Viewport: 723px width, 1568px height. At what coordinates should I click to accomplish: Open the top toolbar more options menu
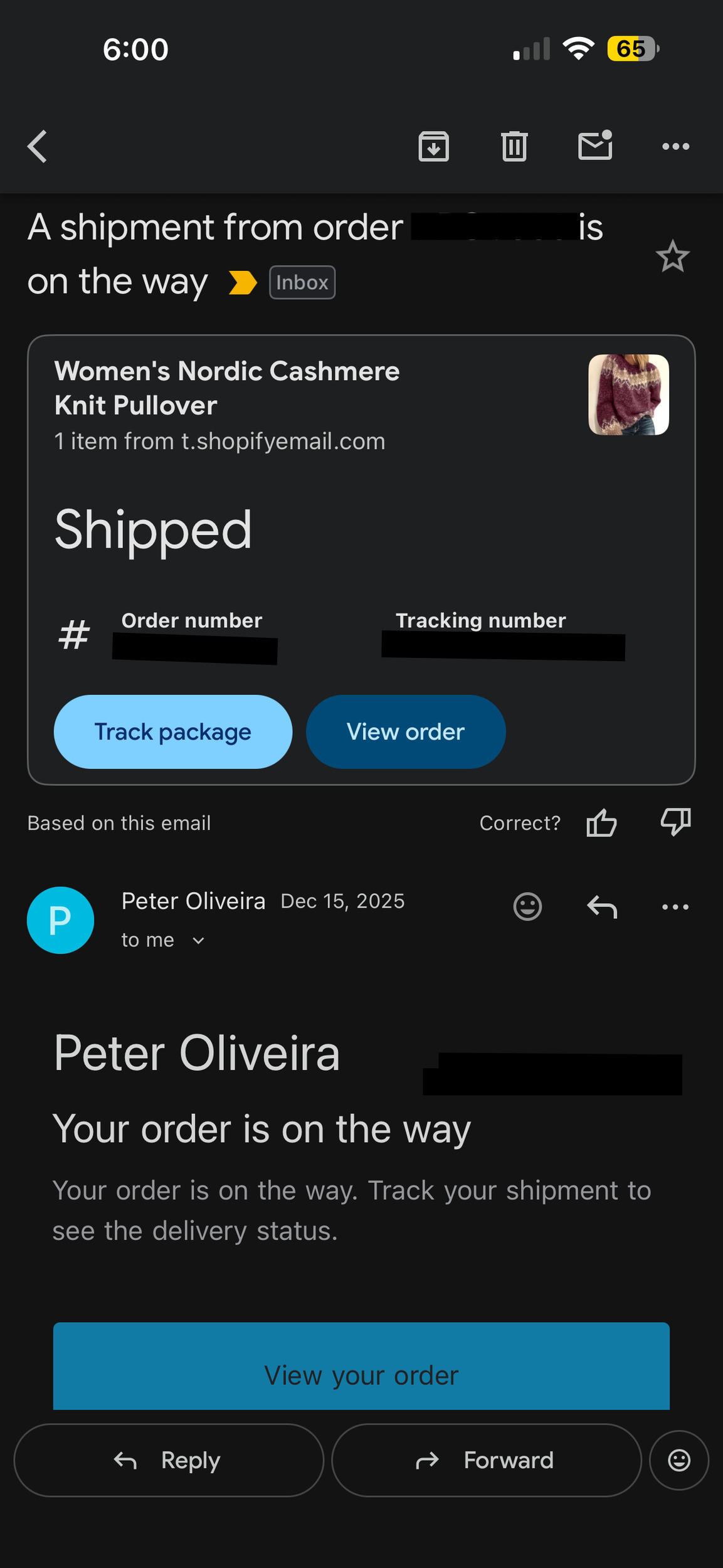tap(675, 147)
